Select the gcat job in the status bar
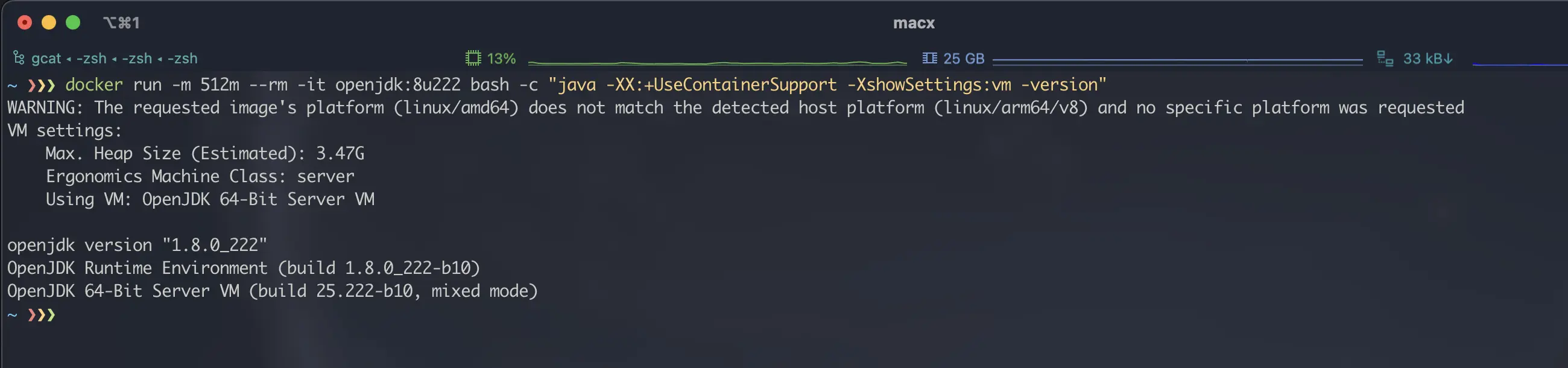The height and width of the screenshot is (368, 1568). pos(46,59)
